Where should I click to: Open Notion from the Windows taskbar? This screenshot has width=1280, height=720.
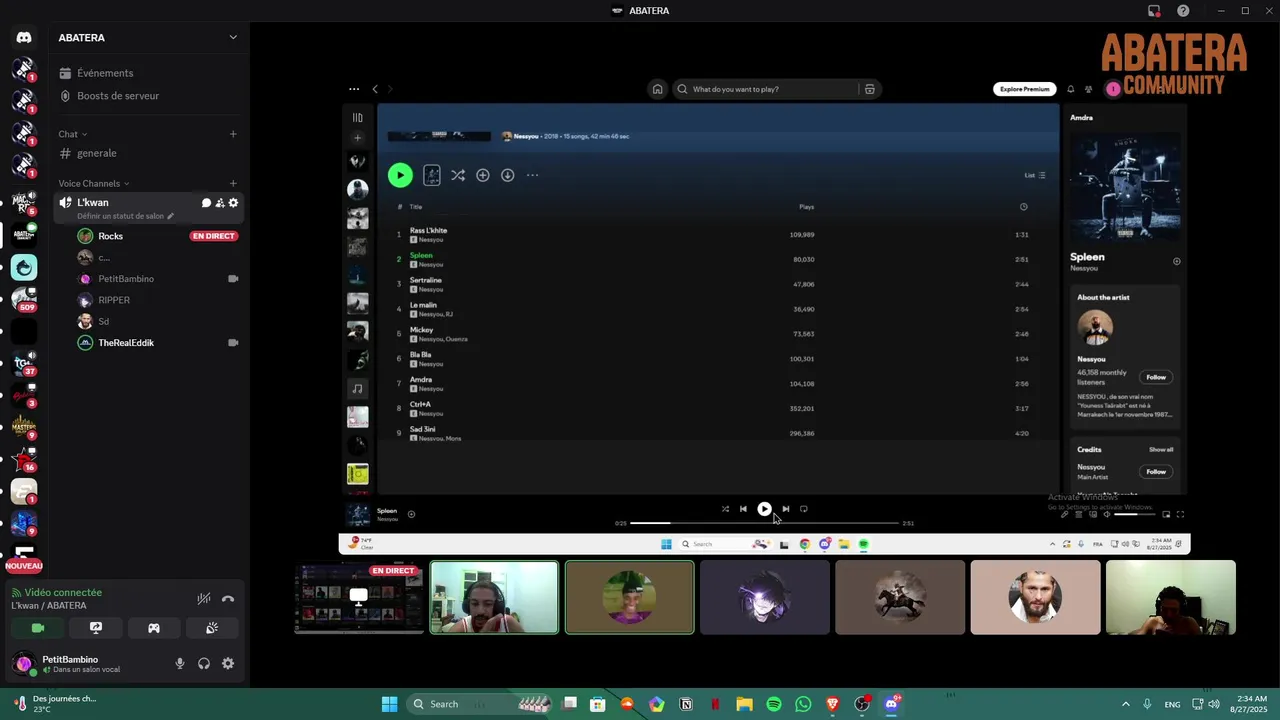(686, 704)
